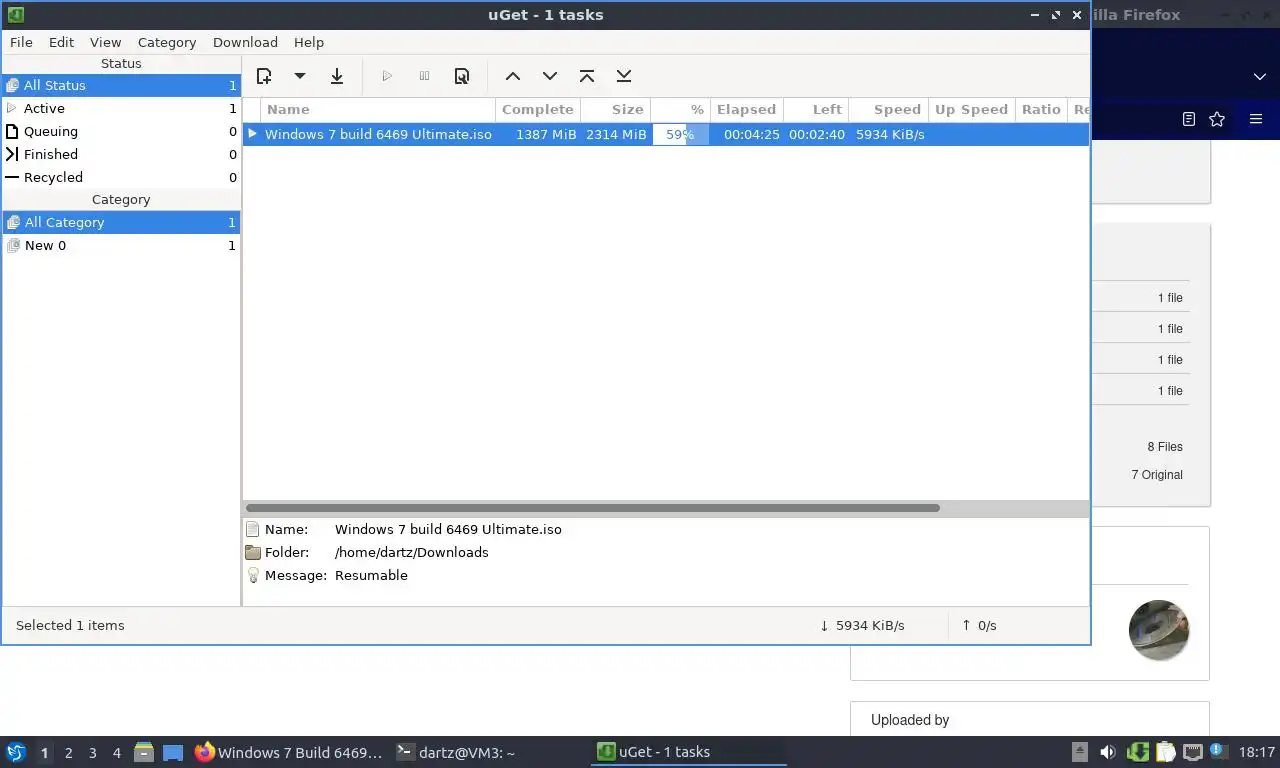Viewport: 1280px width, 768px height.
Task: Select All Category in Category list
Action: (121, 222)
